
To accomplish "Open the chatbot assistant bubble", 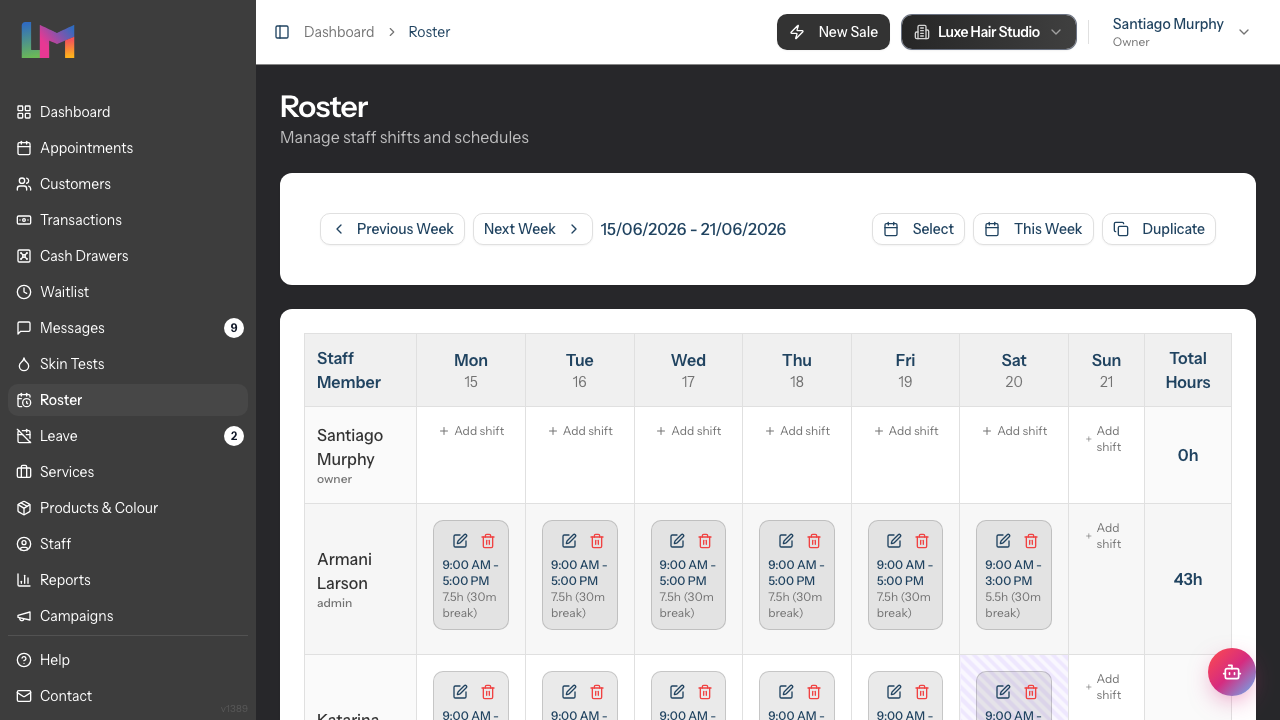I will (x=1231, y=672).
